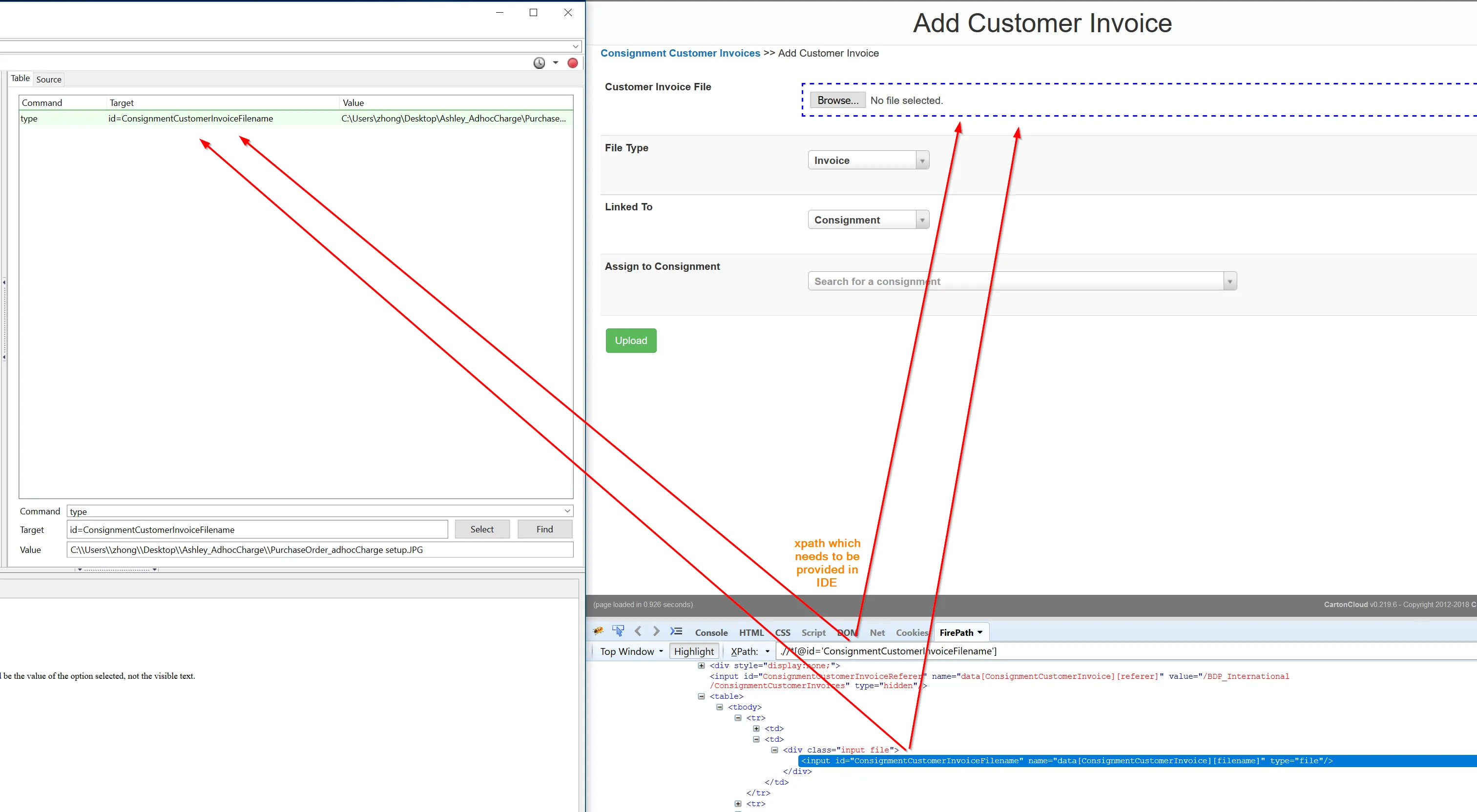The image size is (1477, 812).
Task: Open the File Type Invoice dropdown
Action: click(868, 161)
